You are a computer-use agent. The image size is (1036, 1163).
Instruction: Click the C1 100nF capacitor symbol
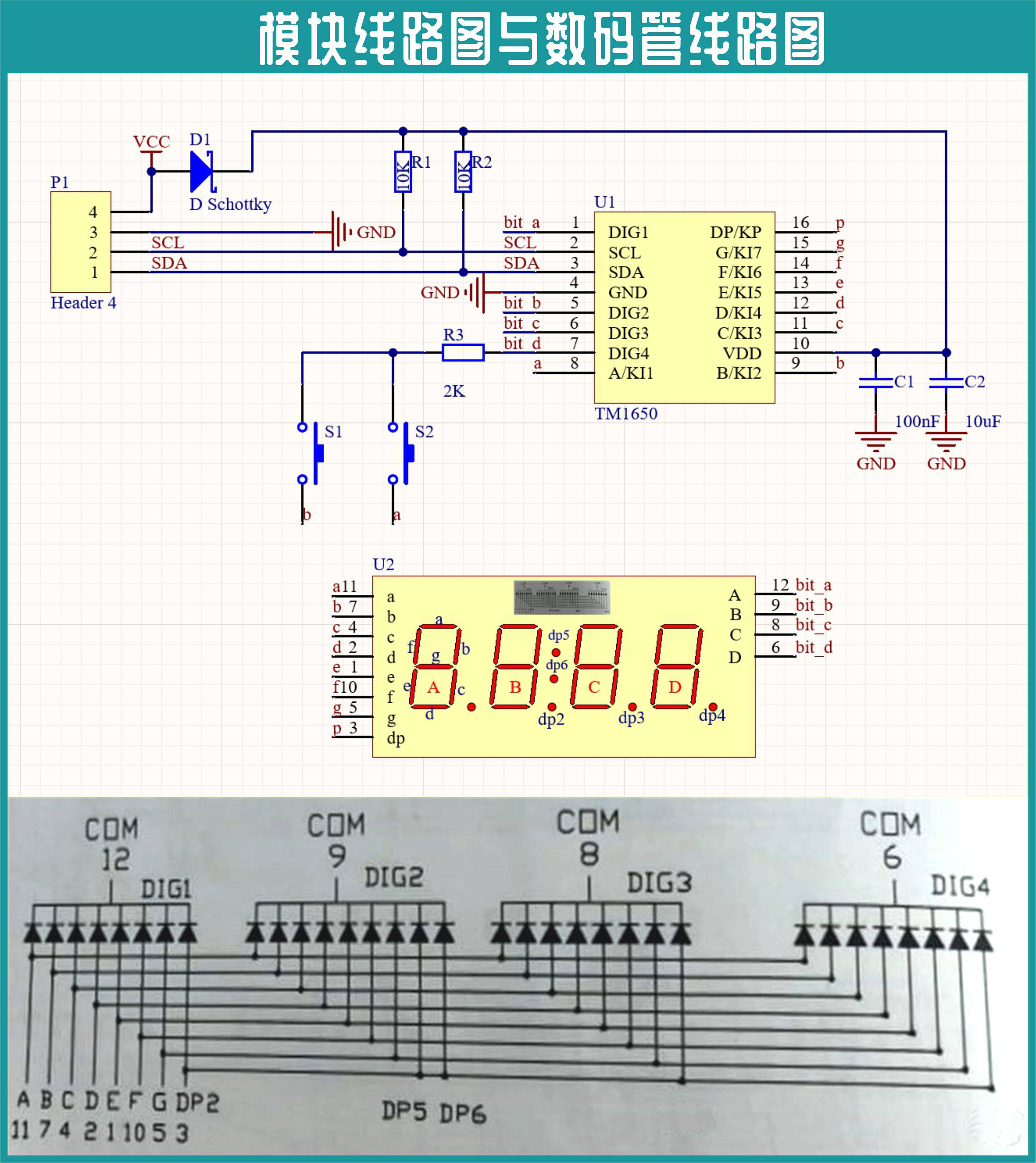pos(875,383)
